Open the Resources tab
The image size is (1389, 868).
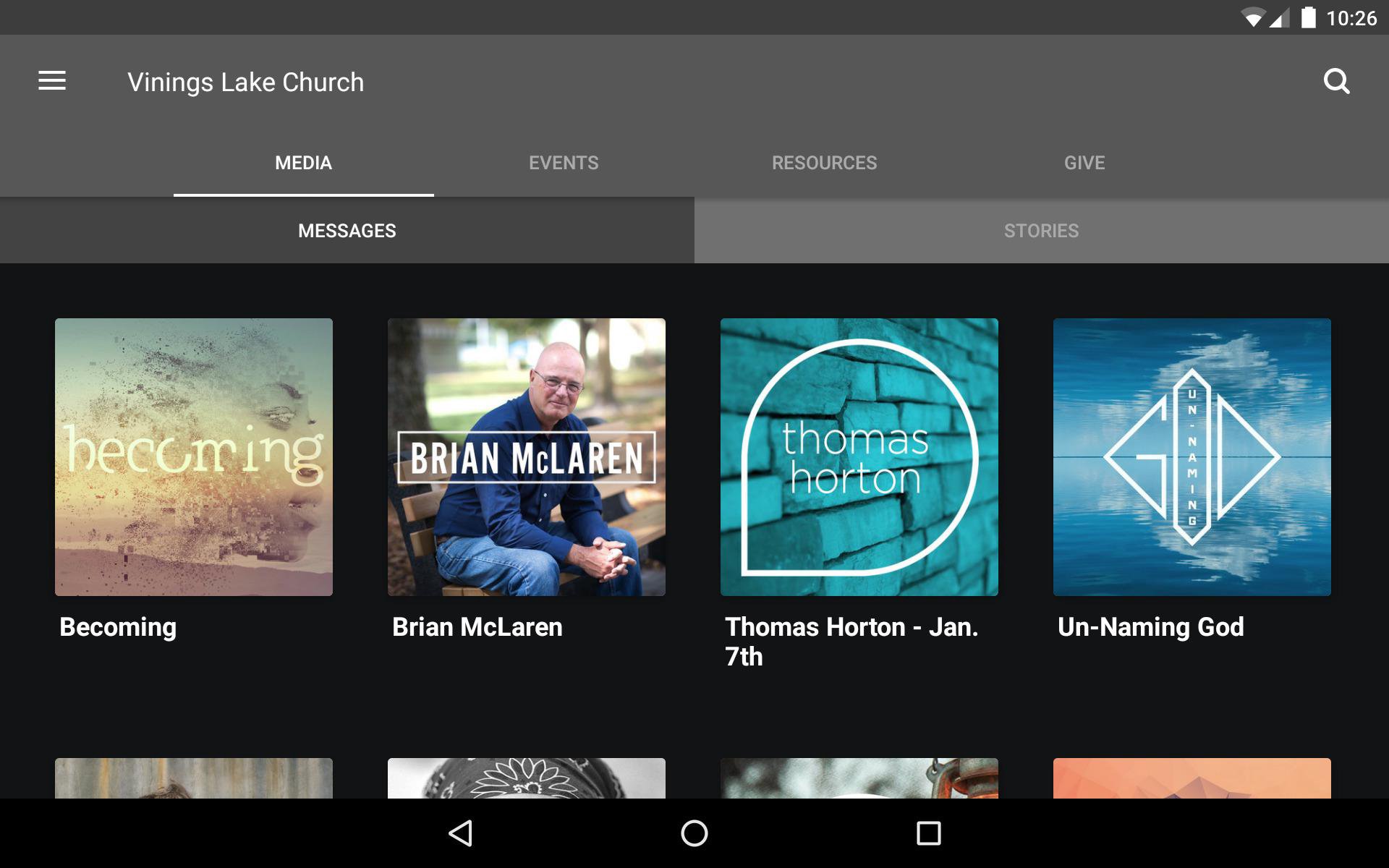[824, 163]
